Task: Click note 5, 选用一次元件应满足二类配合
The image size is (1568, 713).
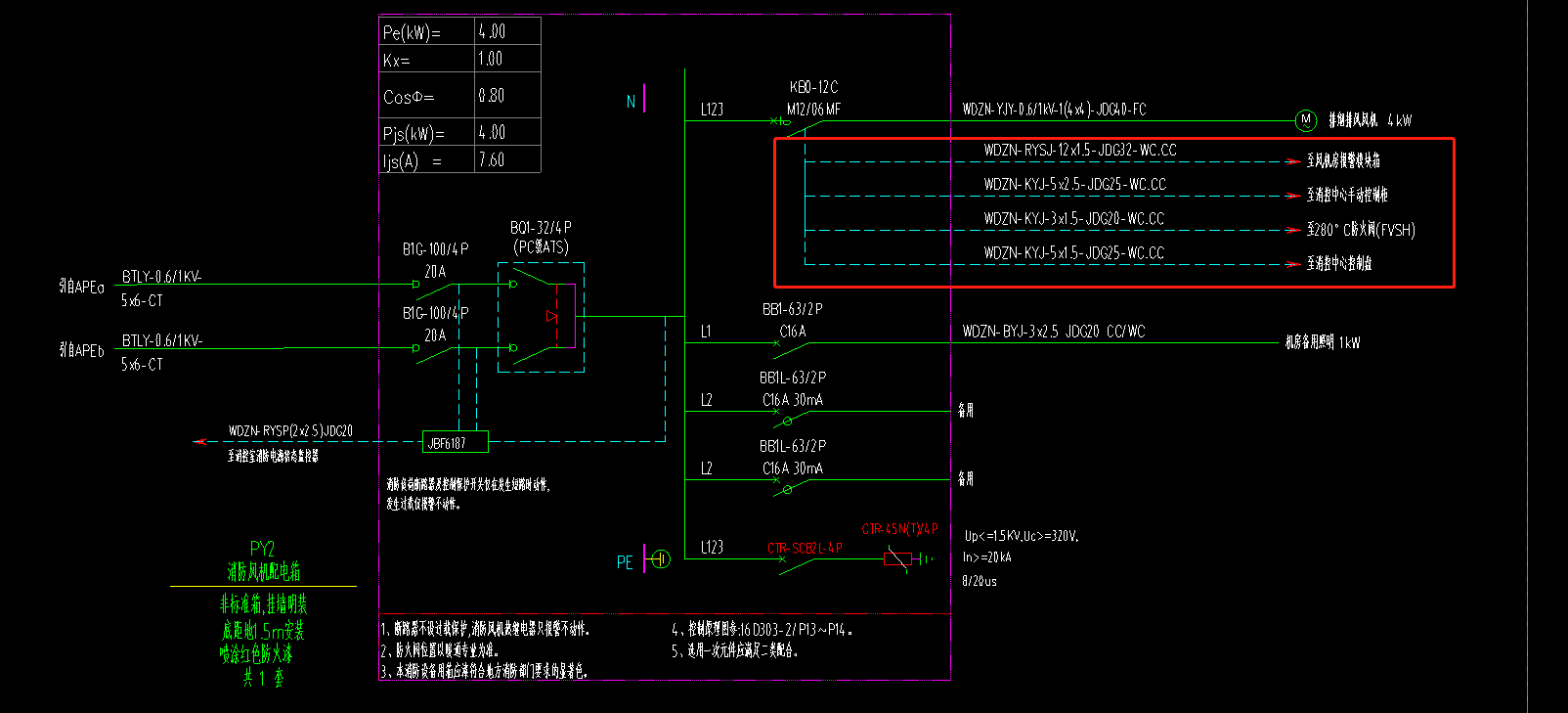Action: click(x=734, y=650)
